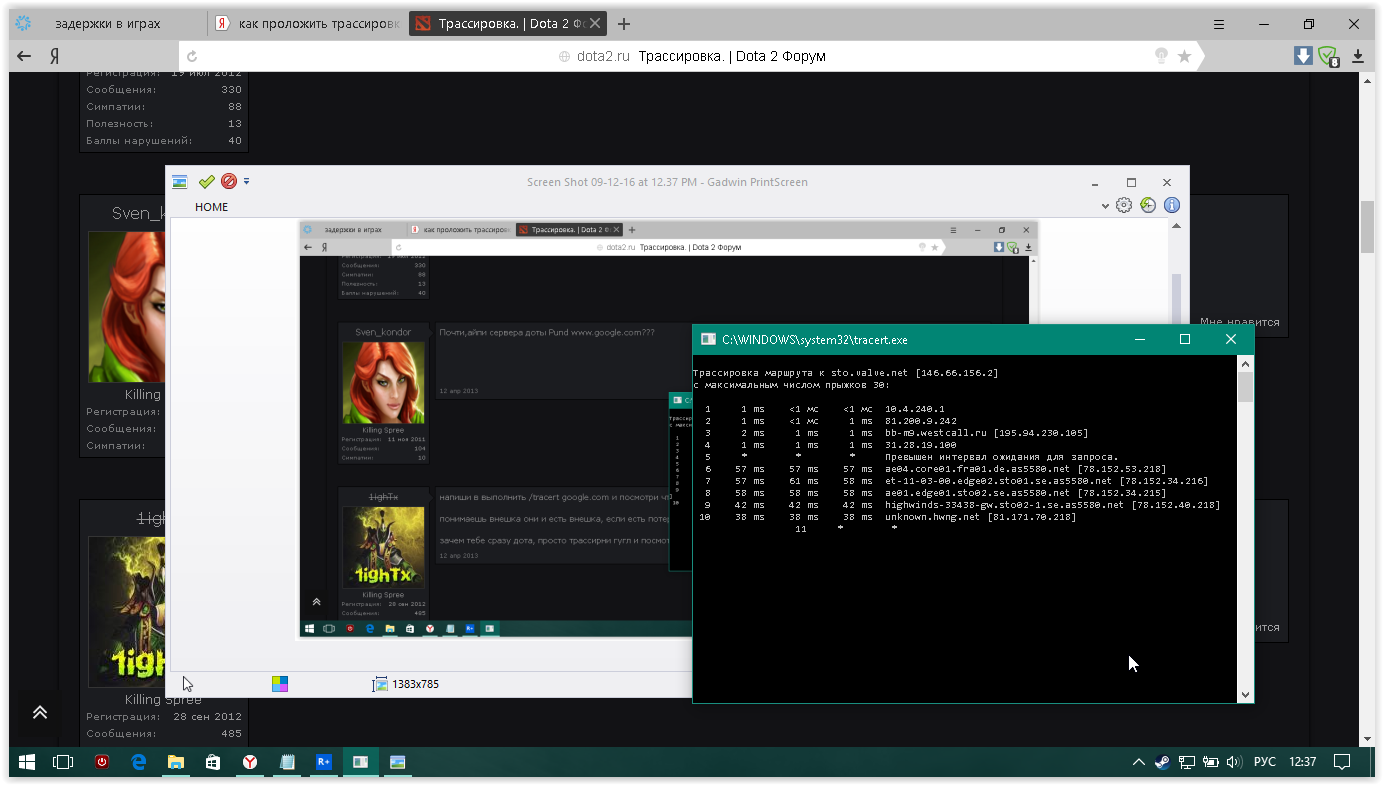Open the browser downloads icon
Image resolution: width=1383 pixels, height=785 pixels.
(x=1358, y=57)
